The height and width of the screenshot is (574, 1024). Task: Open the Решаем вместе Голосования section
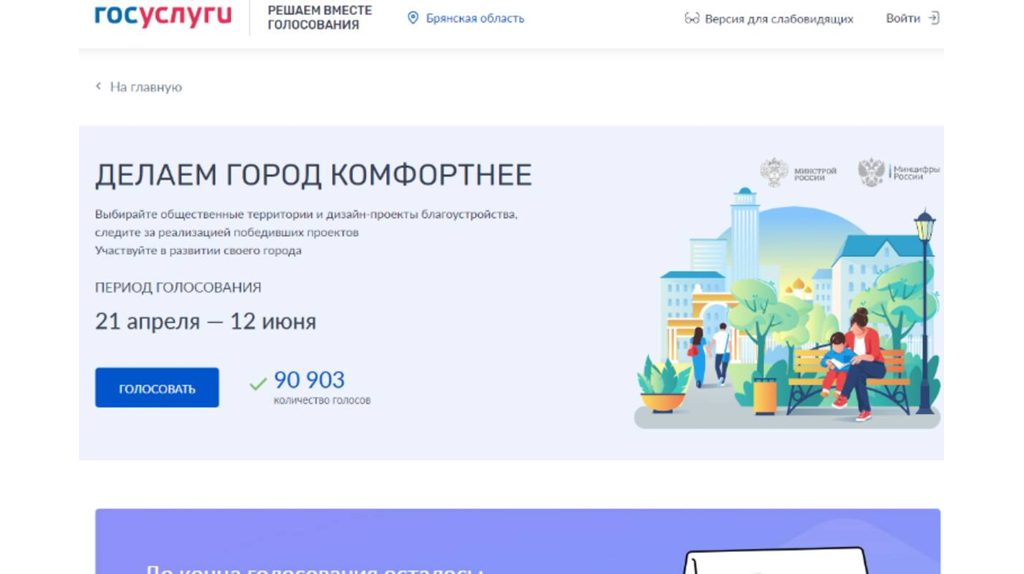pyautogui.click(x=319, y=18)
